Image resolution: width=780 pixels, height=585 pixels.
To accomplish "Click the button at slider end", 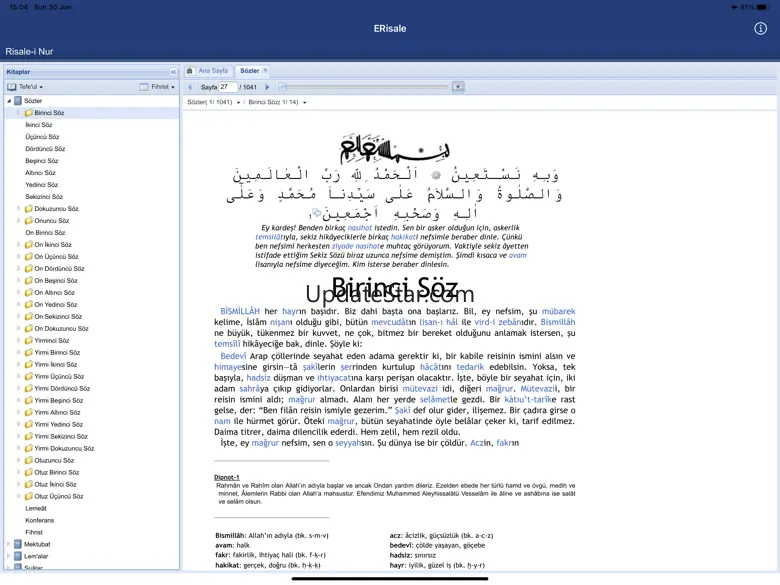I will click(x=458, y=87).
